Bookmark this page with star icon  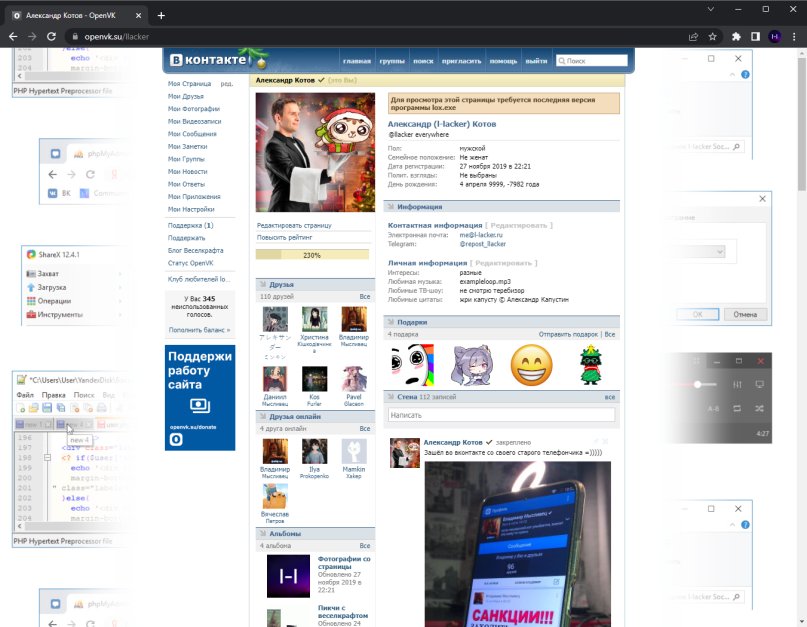(x=713, y=36)
